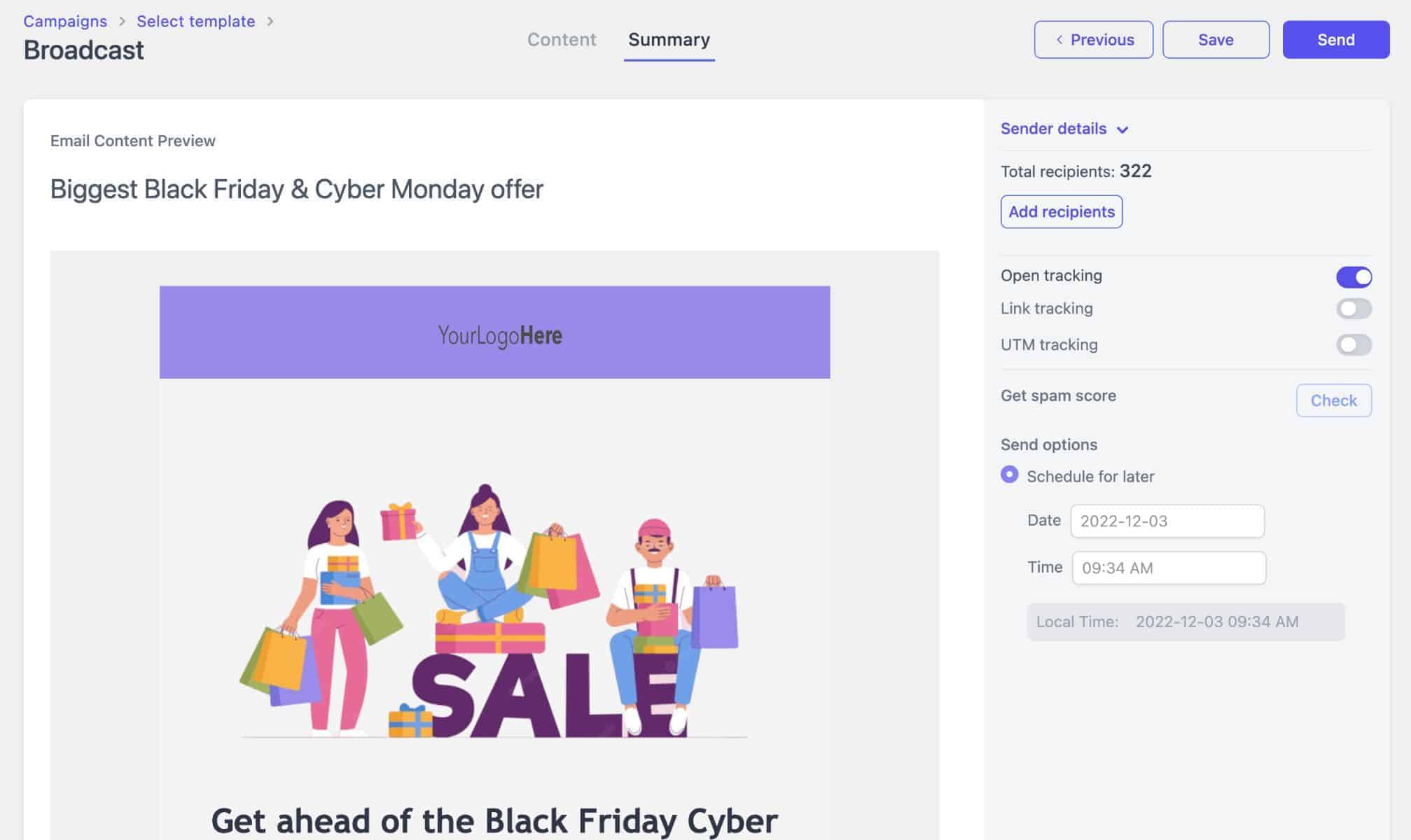Click the Sender details dropdown chevron
The image size is (1411, 840).
(x=1125, y=129)
